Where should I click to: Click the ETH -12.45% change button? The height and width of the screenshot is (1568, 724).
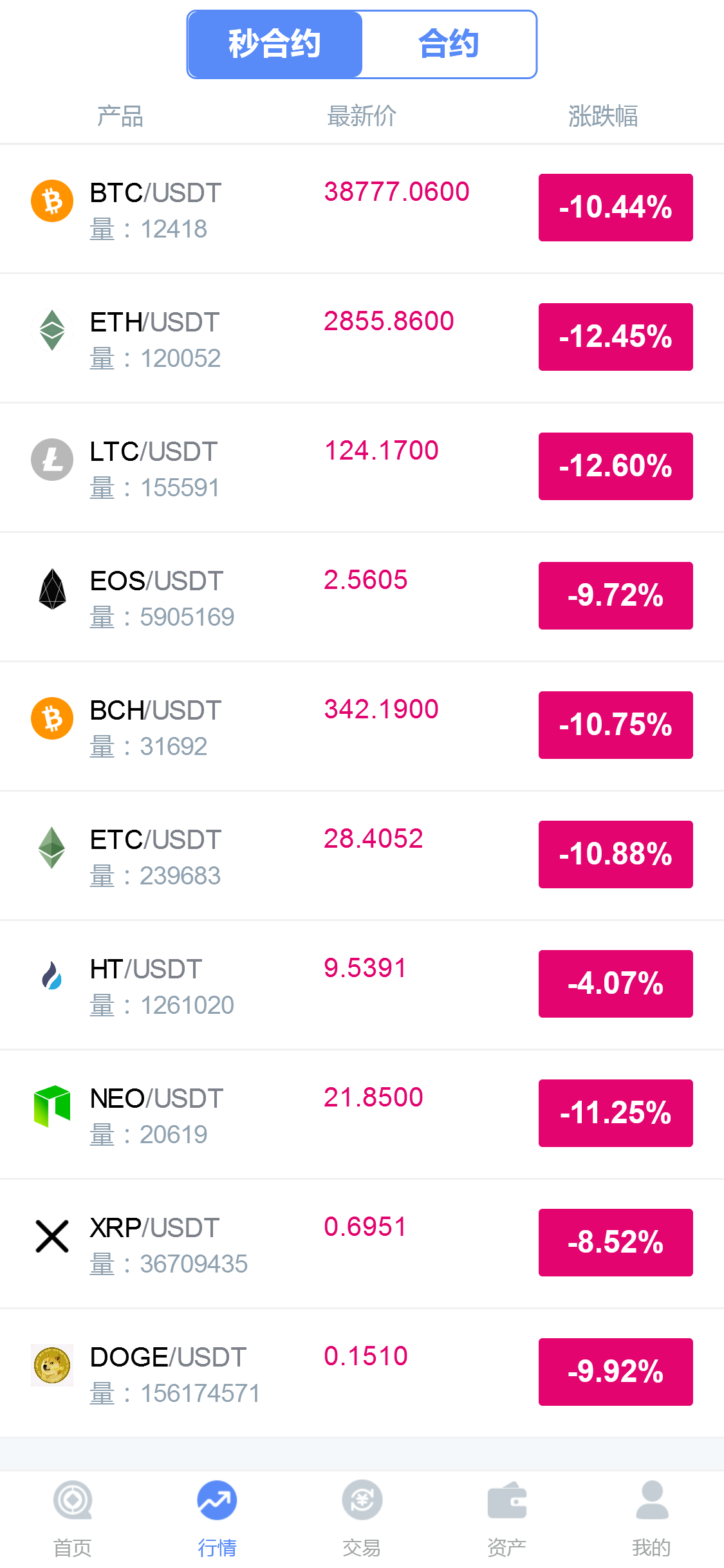[x=615, y=337]
